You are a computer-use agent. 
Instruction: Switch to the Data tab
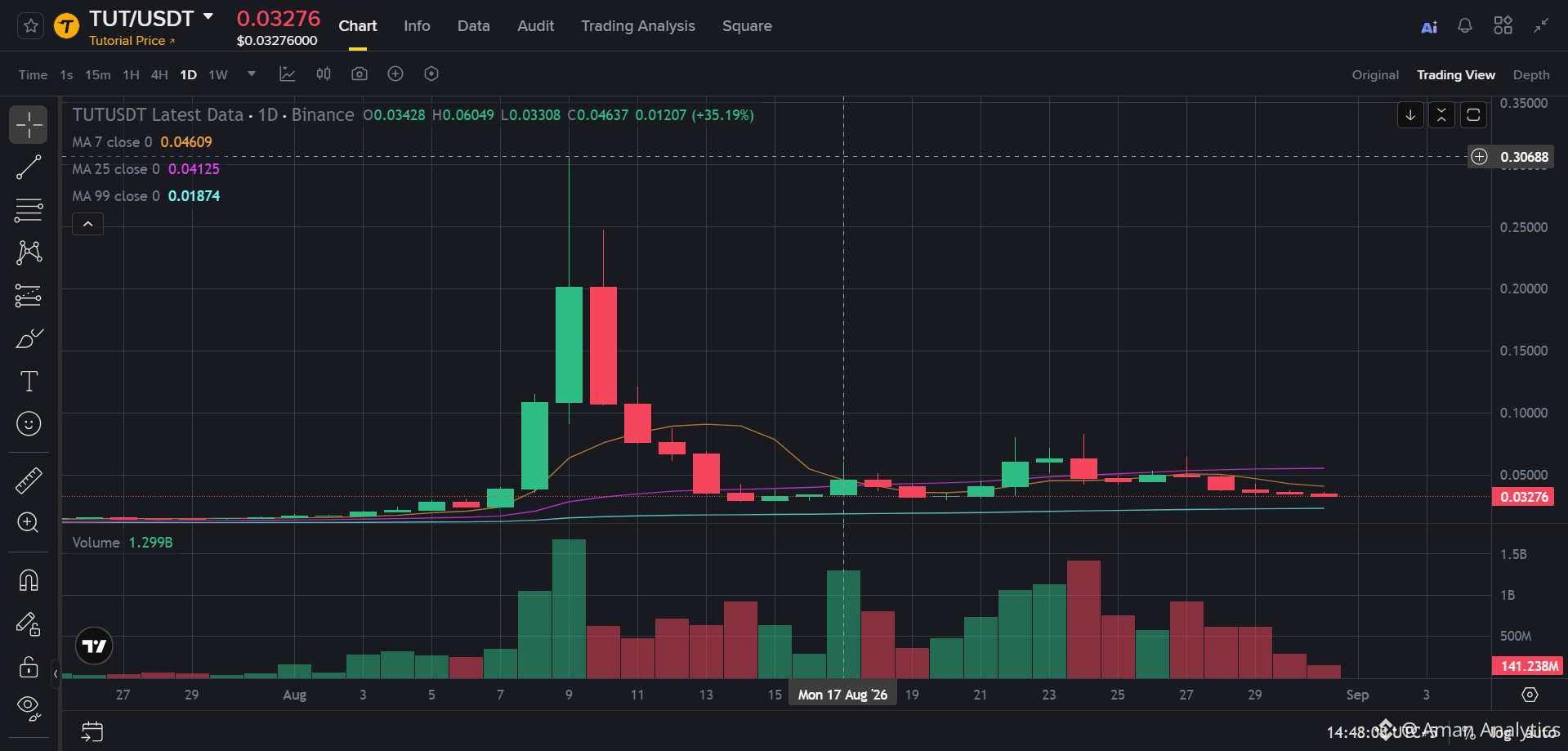[474, 26]
